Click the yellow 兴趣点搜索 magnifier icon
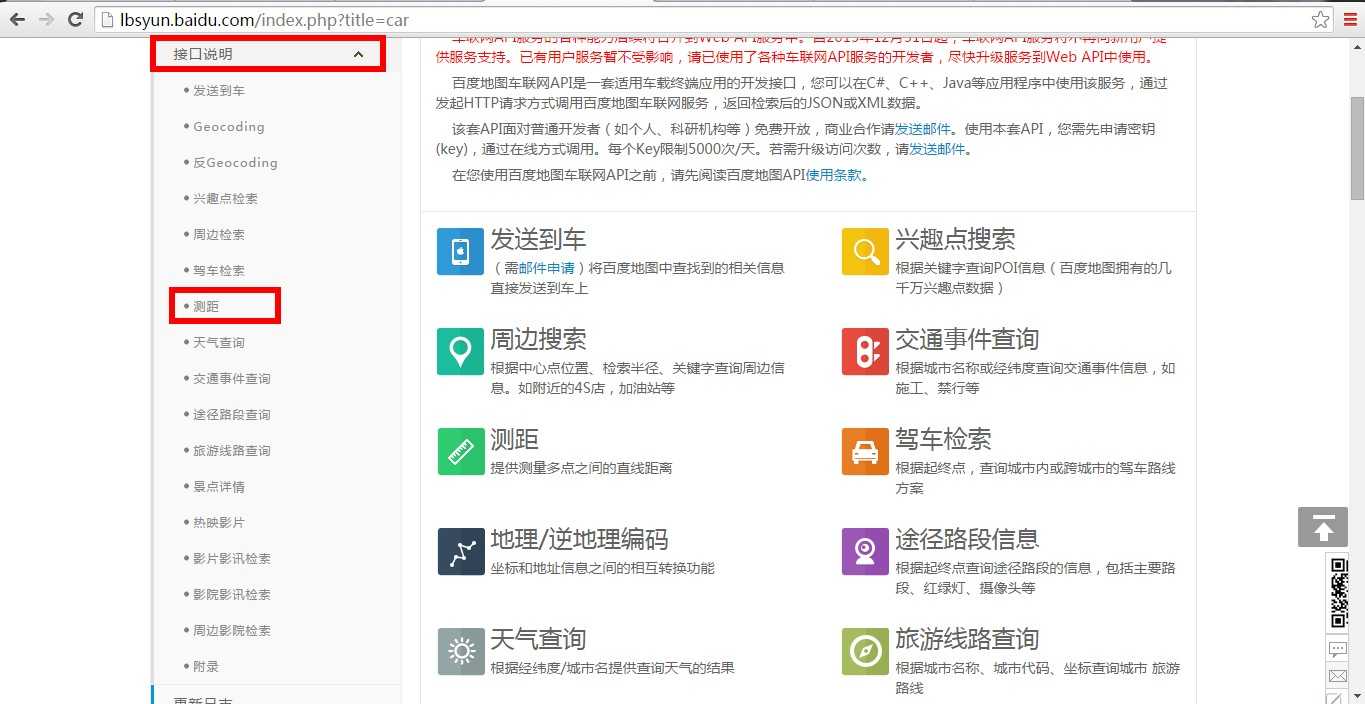This screenshot has width=1365, height=704. pyautogui.click(x=865, y=251)
